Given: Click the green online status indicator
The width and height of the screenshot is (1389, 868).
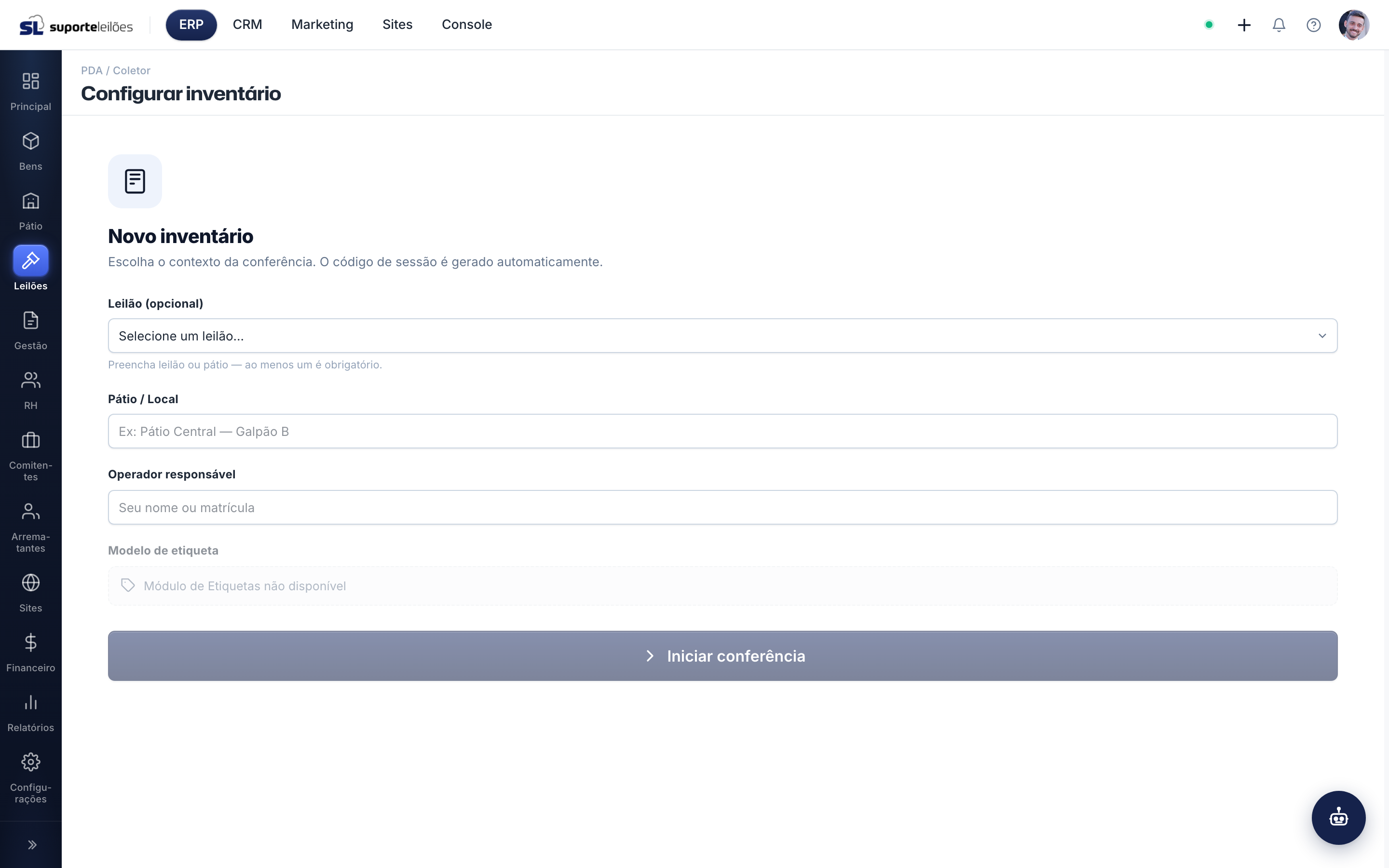Looking at the screenshot, I should click(x=1209, y=25).
